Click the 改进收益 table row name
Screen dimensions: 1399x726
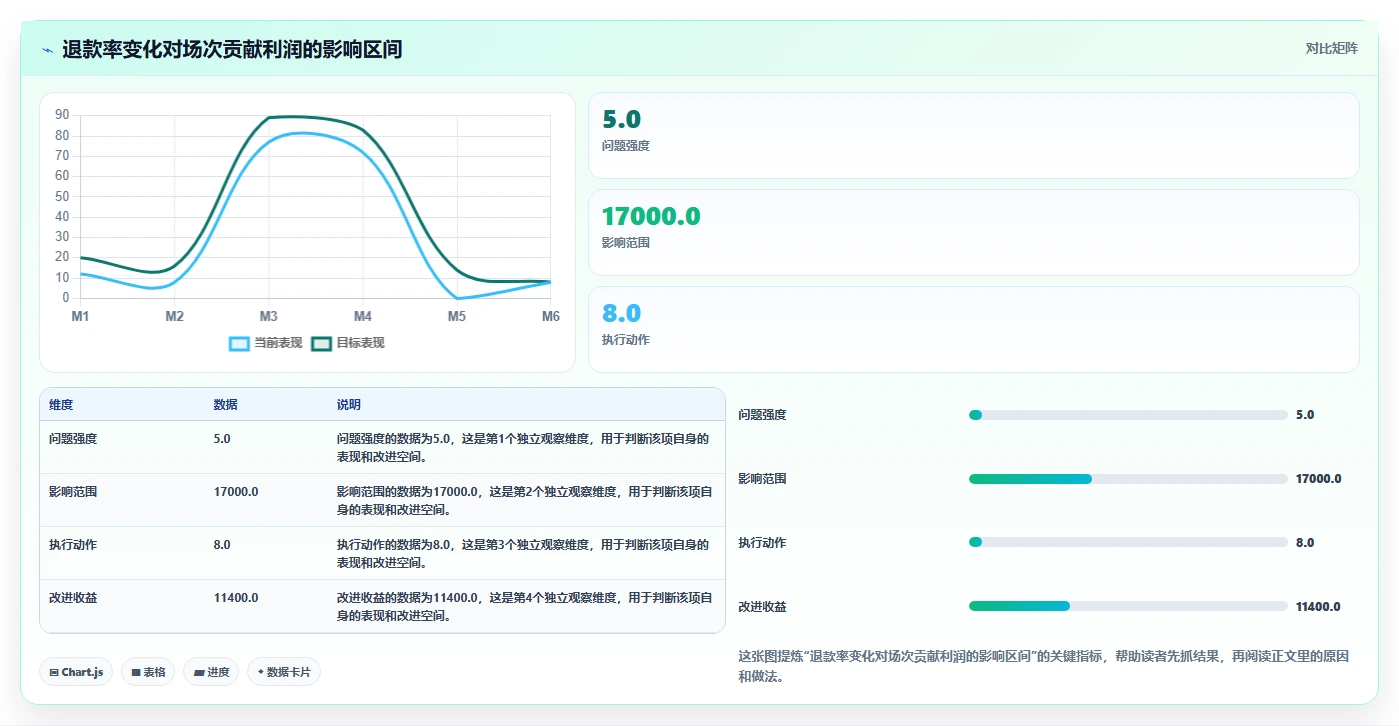point(73,597)
